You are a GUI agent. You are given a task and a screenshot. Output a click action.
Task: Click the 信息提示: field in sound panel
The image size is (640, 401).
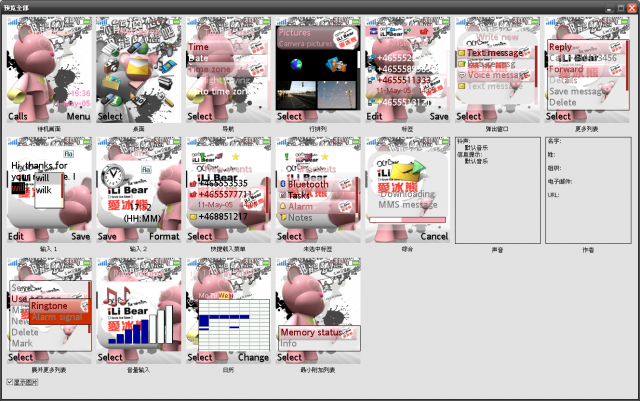(x=469, y=154)
